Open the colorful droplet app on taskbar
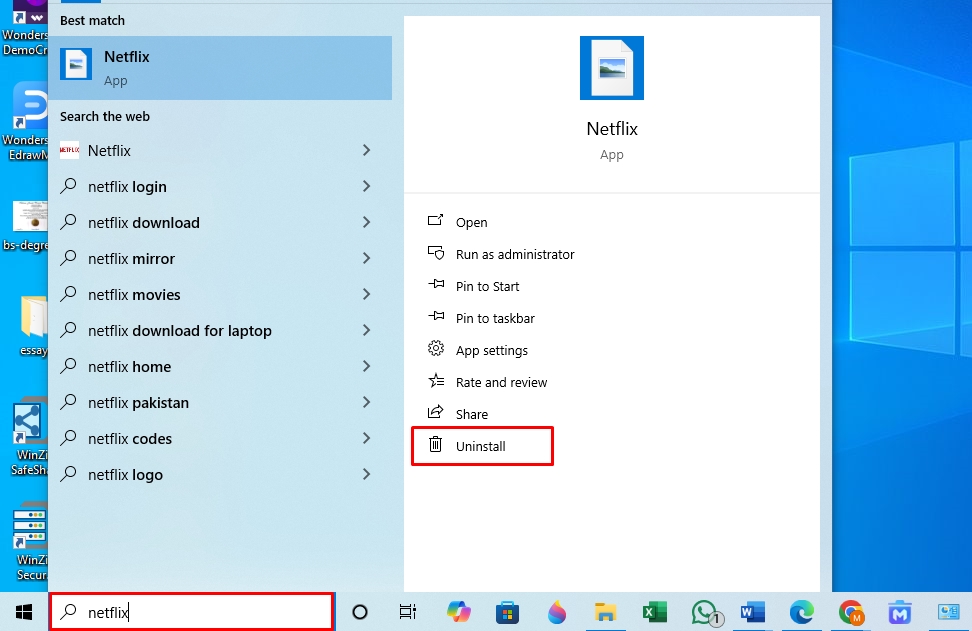972x631 pixels. point(557,612)
